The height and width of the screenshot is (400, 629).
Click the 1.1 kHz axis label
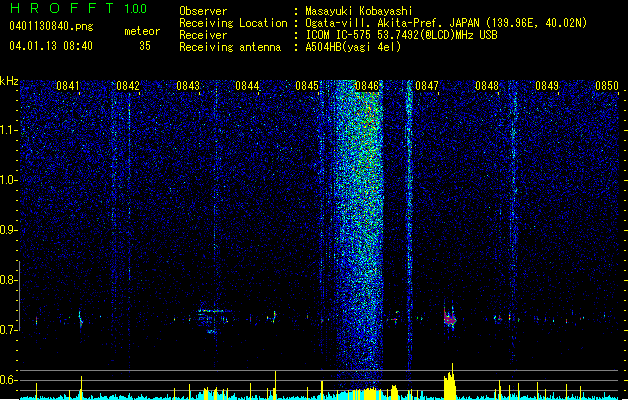9,130
